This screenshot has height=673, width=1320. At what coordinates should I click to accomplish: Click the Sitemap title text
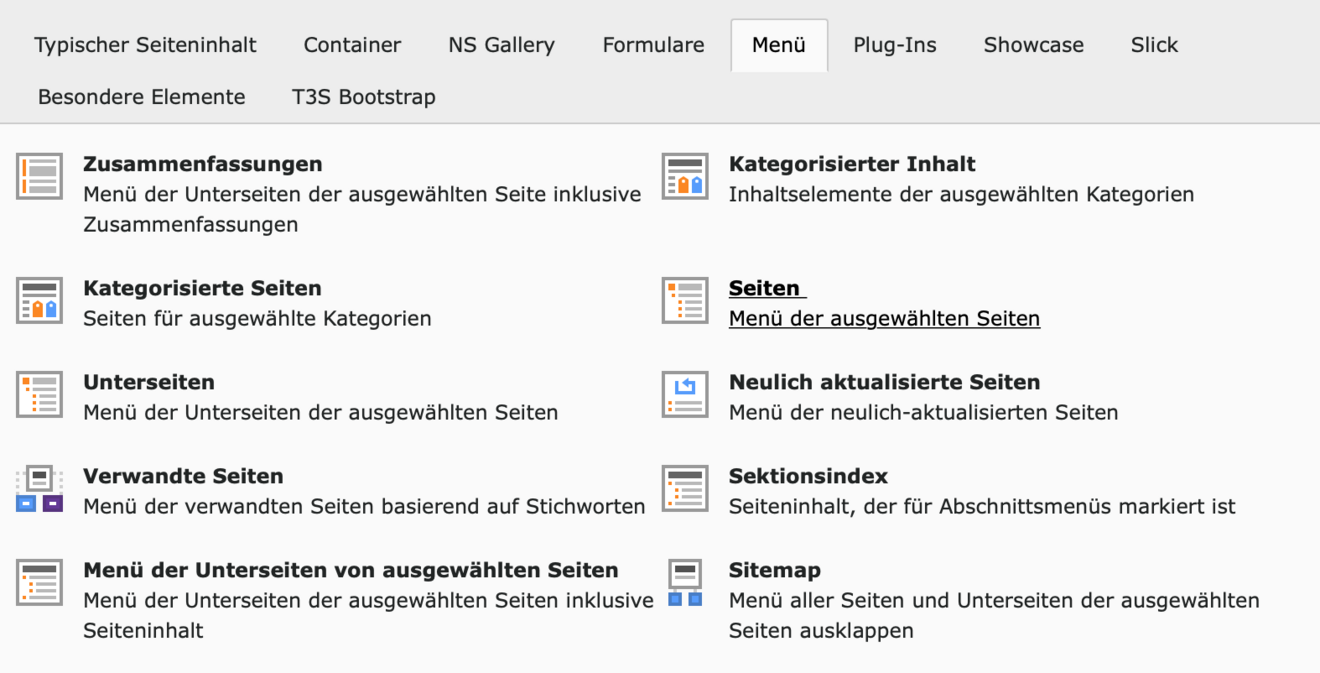tap(774, 570)
